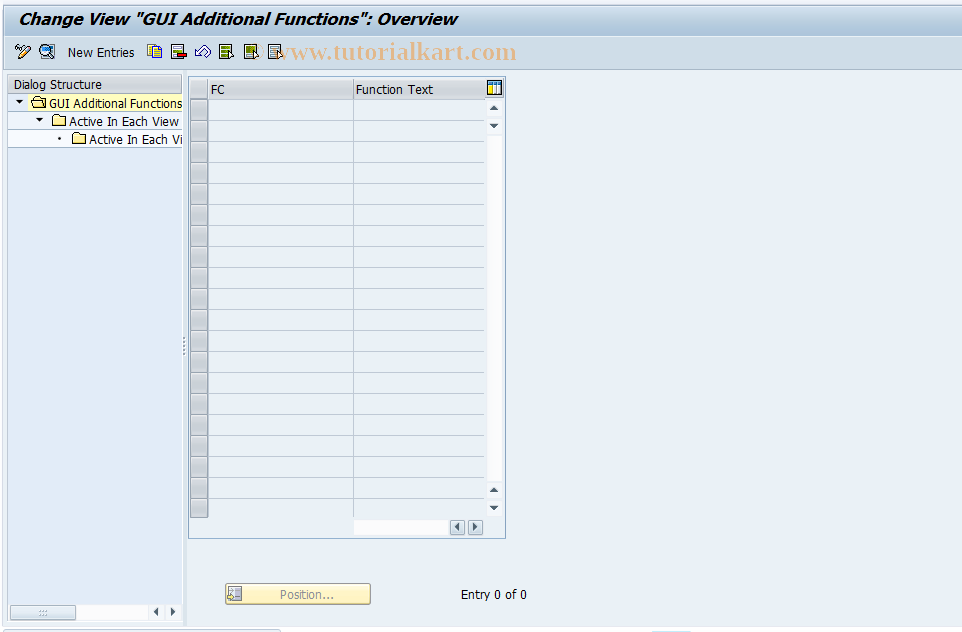The height and width of the screenshot is (632, 962).
Task: Select Active In Each View folder
Action: click(115, 121)
